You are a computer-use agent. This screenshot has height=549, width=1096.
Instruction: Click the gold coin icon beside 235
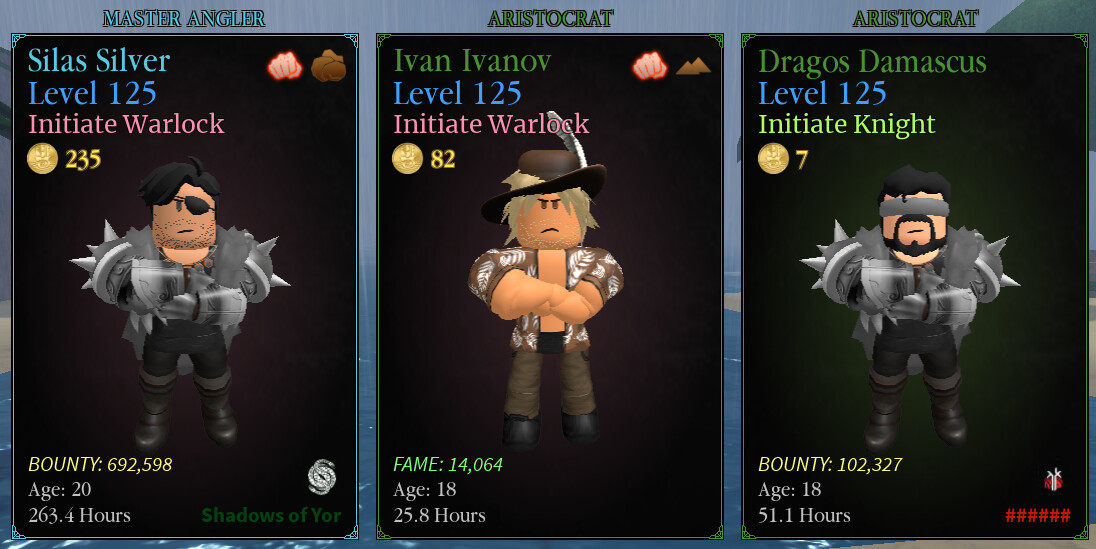pyautogui.click(x=42, y=159)
